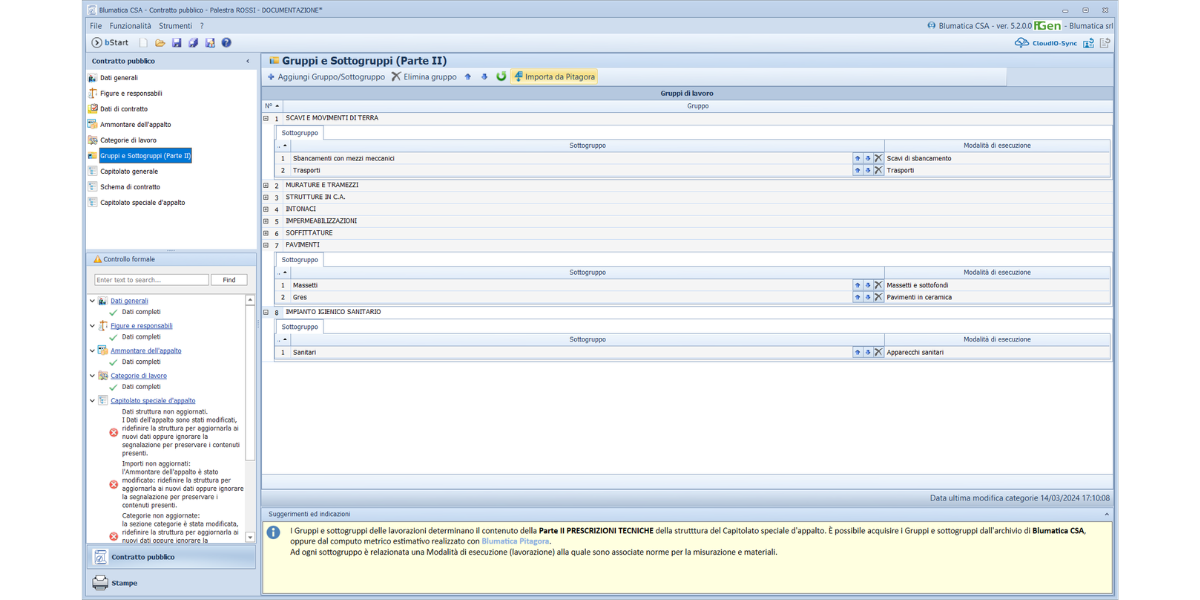Delete the Sanitari sottogruppo row

(x=878, y=353)
